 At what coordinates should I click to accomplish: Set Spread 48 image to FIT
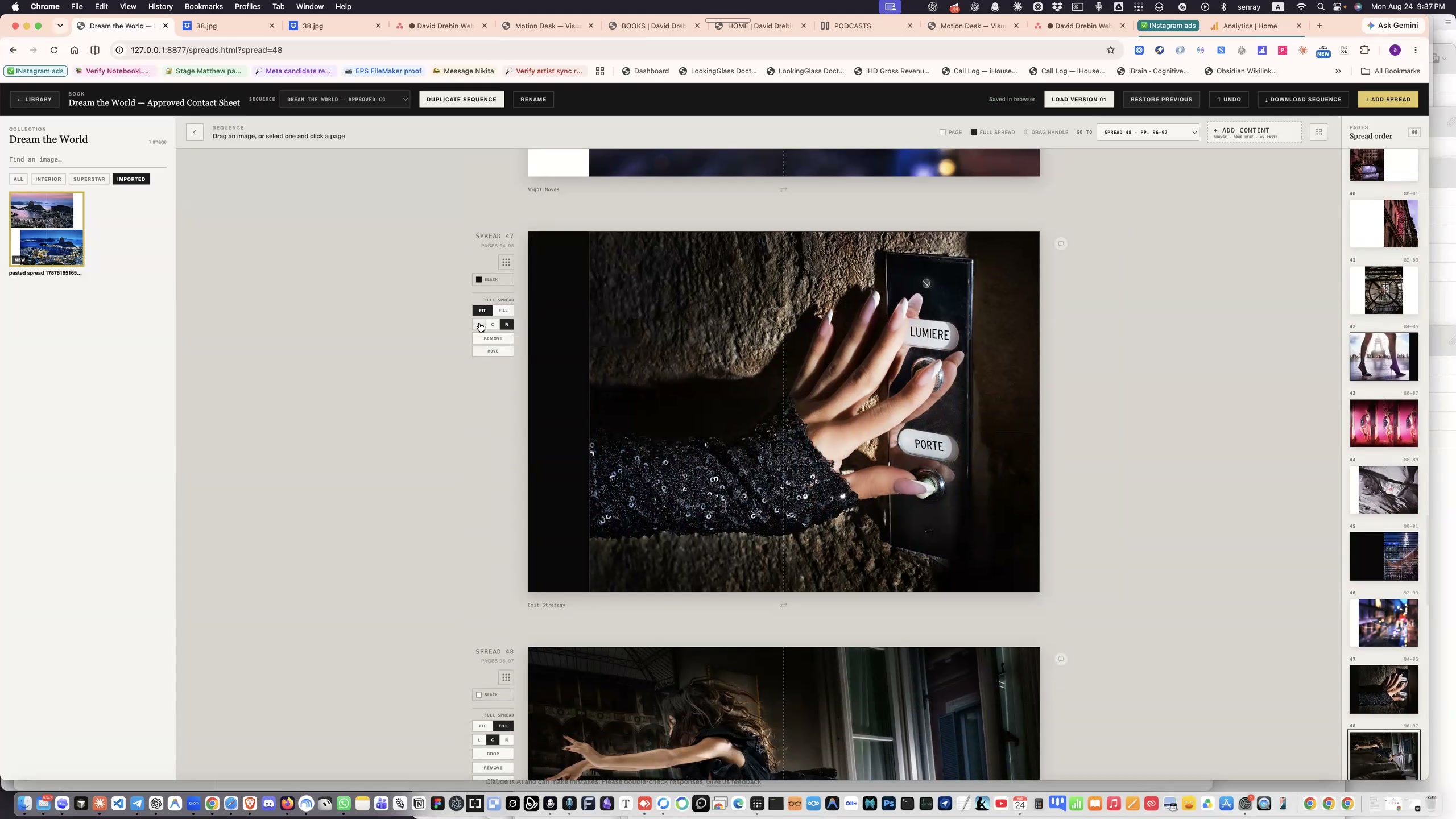(x=482, y=726)
